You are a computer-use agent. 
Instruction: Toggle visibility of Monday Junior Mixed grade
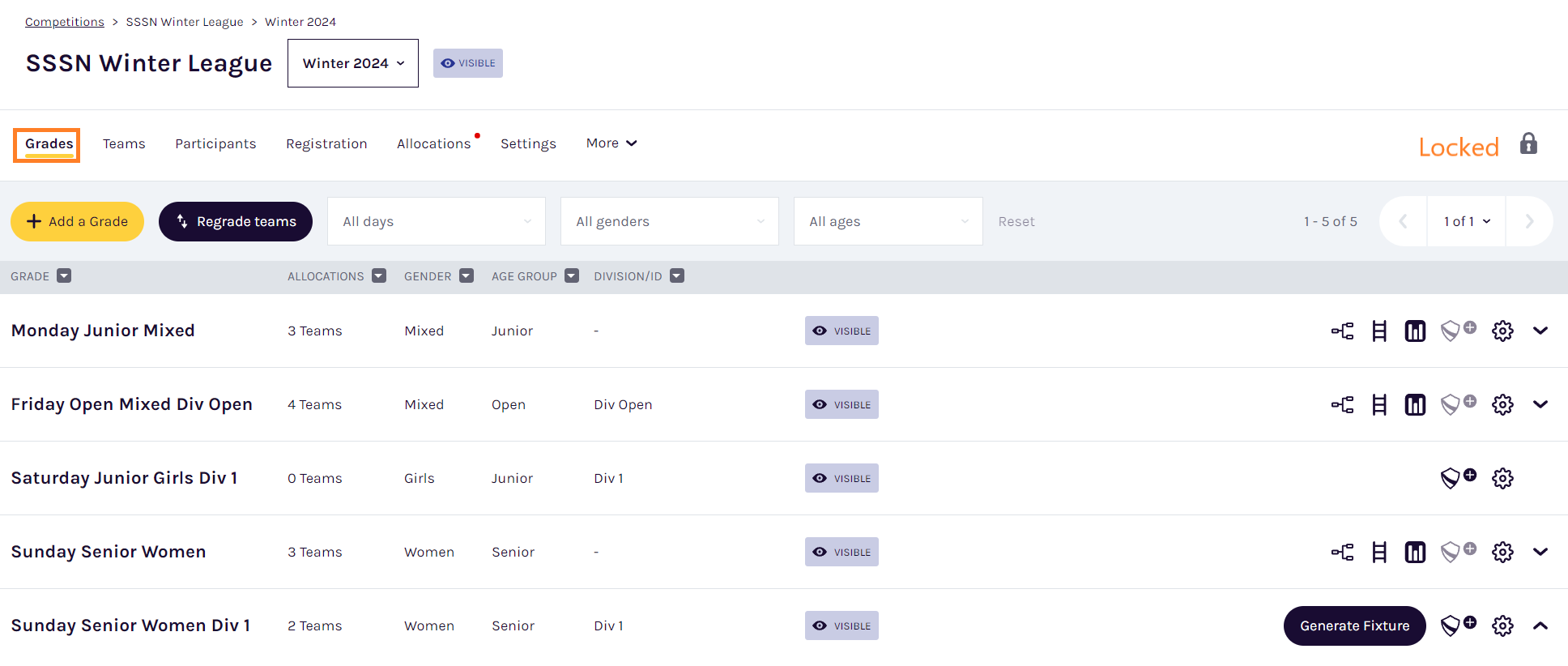pyautogui.click(x=842, y=331)
